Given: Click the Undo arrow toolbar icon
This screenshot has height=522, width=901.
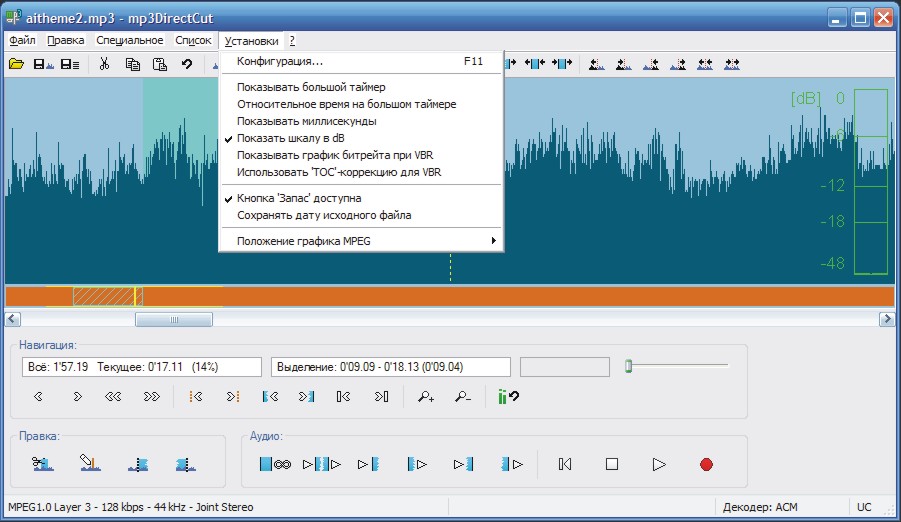Looking at the screenshot, I should tap(187, 64).
